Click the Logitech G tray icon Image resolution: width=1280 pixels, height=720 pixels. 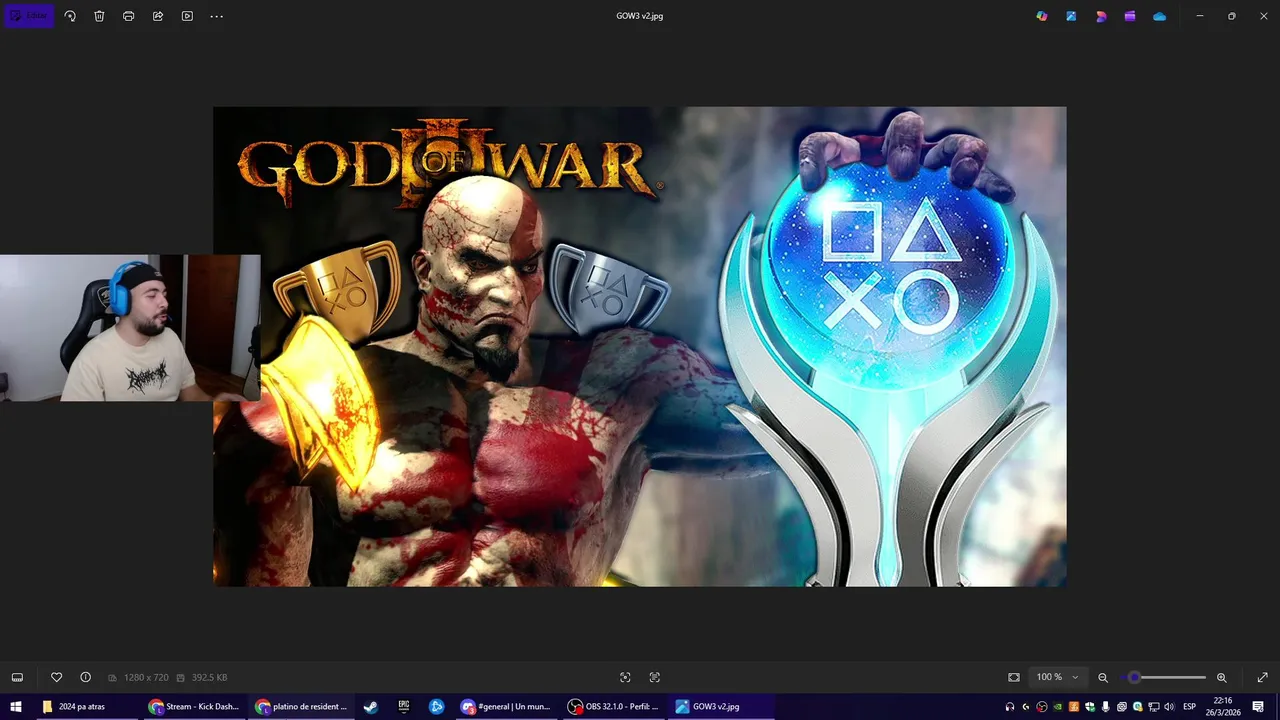[1026, 707]
